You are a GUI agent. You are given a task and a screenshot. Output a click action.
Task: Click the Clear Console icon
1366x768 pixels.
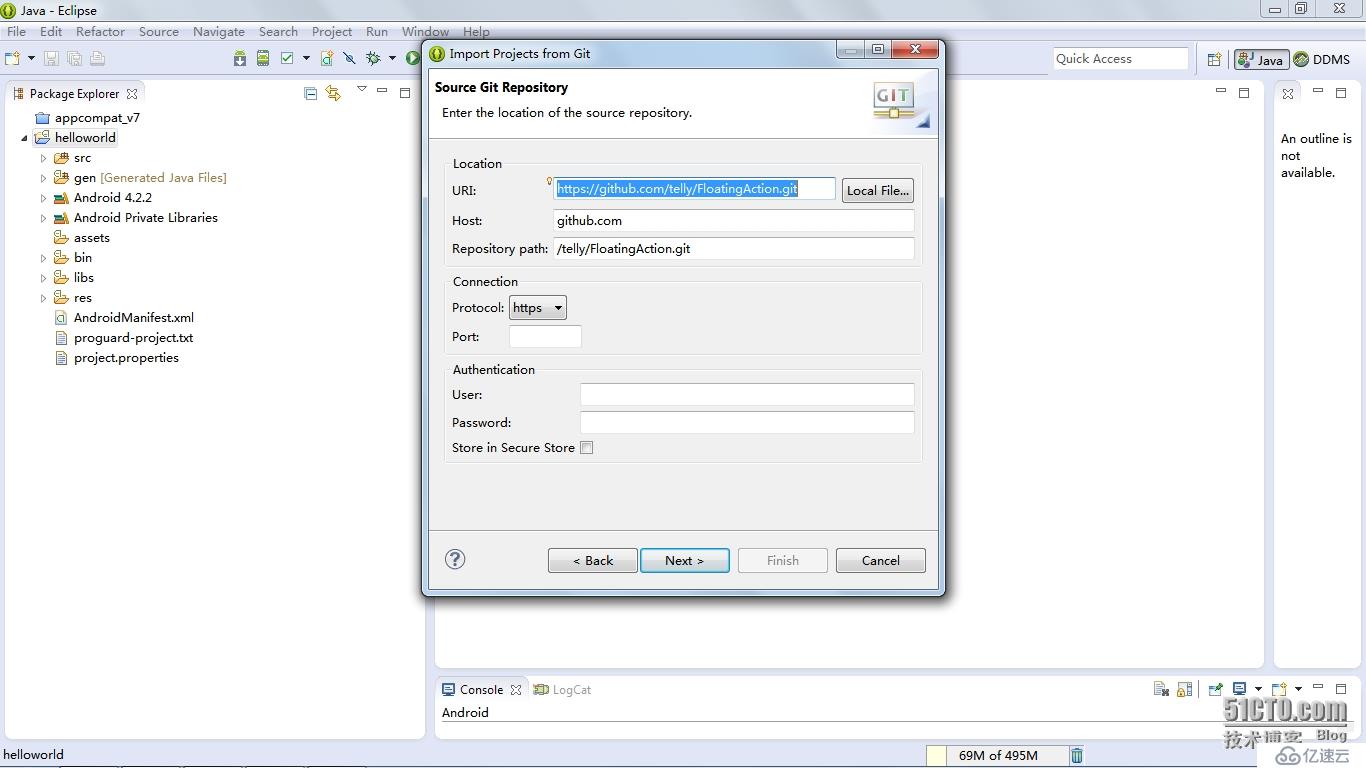pyautogui.click(x=1161, y=689)
